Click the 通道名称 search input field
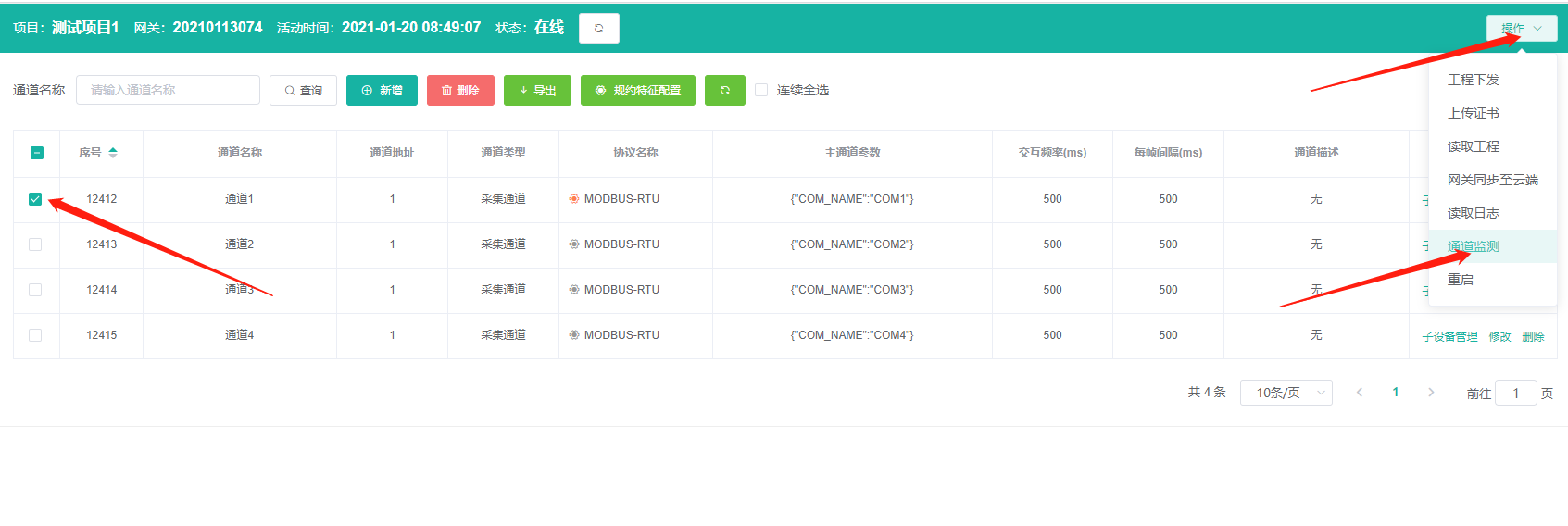This screenshot has width=1568, height=526. (x=168, y=91)
